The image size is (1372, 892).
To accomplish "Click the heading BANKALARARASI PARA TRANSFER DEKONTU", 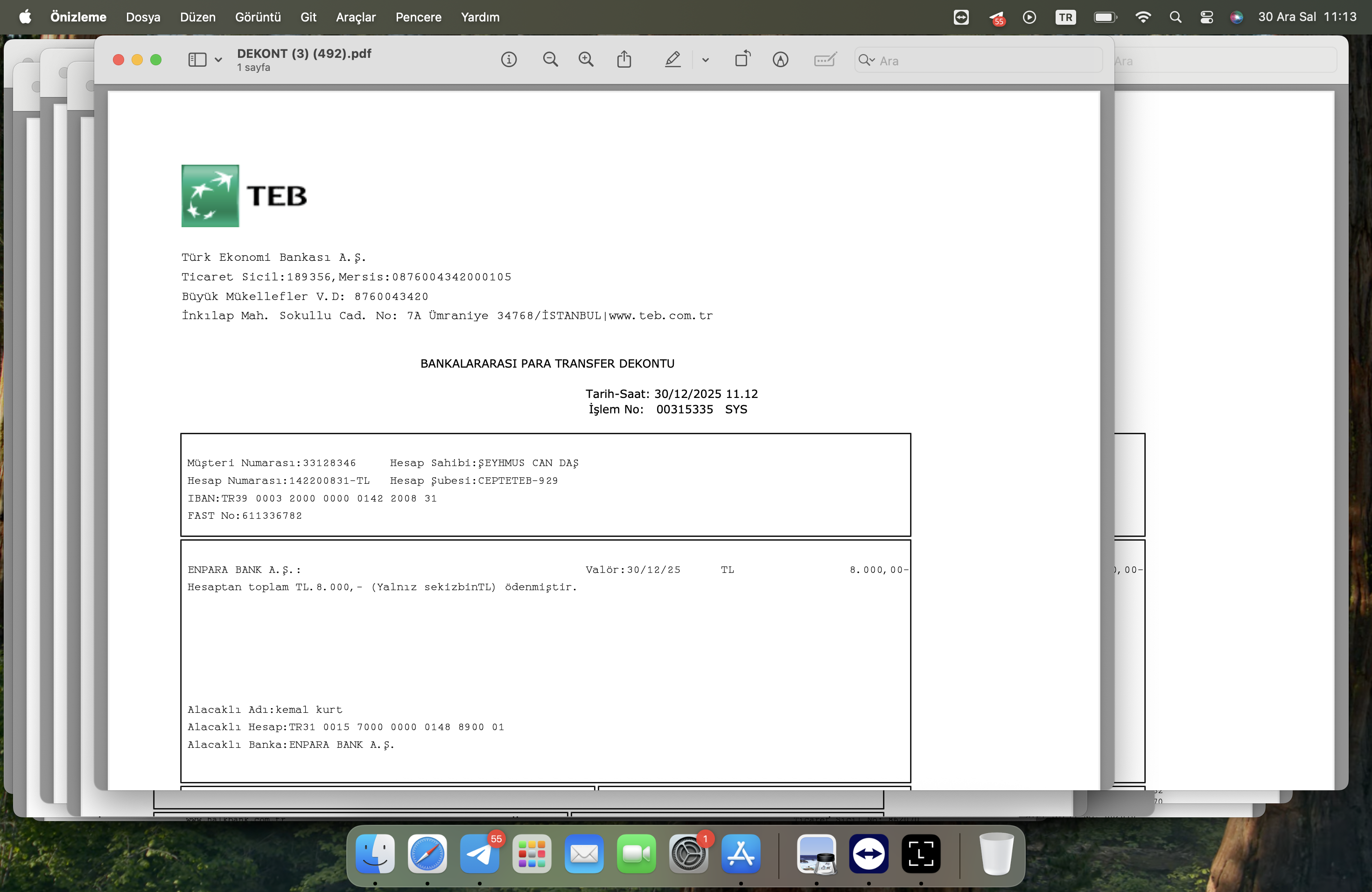I will pos(547,363).
